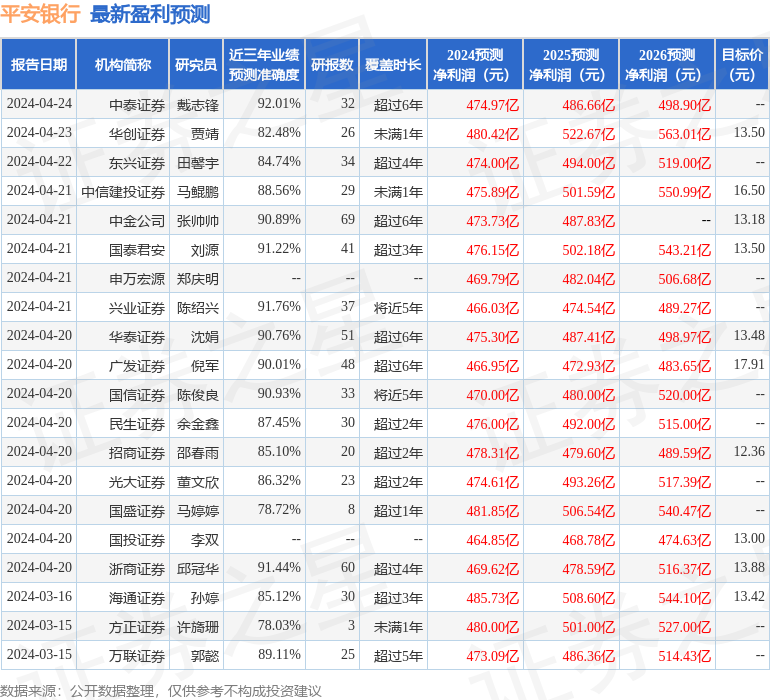Select researcher 倪军
The image size is (770, 700).
click(x=205, y=366)
